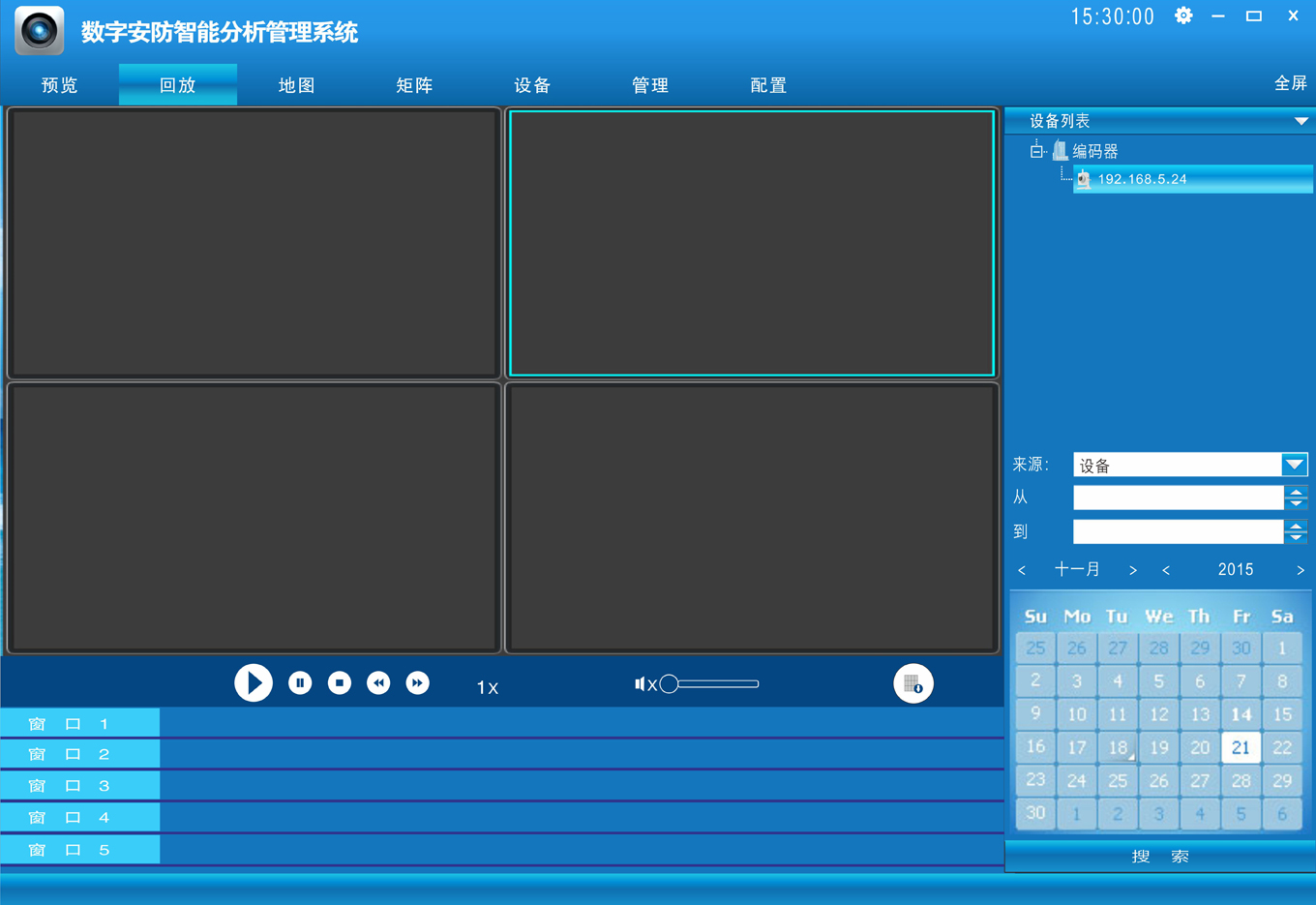Click the next month arrow
The width and height of the screenshot is (1316, 905).
[x=1132, y=570]
